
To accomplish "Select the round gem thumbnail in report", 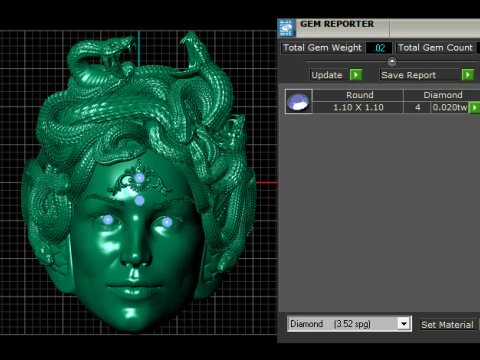I will tap(299, 101).
